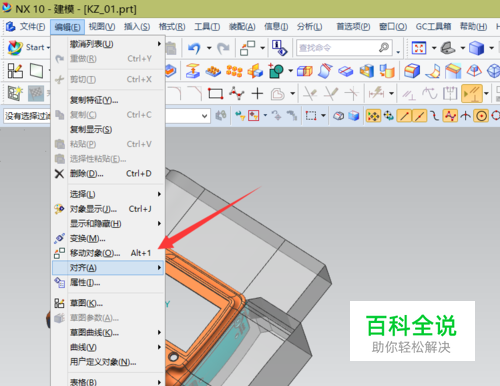Open the 装配(A) menu

242,27
